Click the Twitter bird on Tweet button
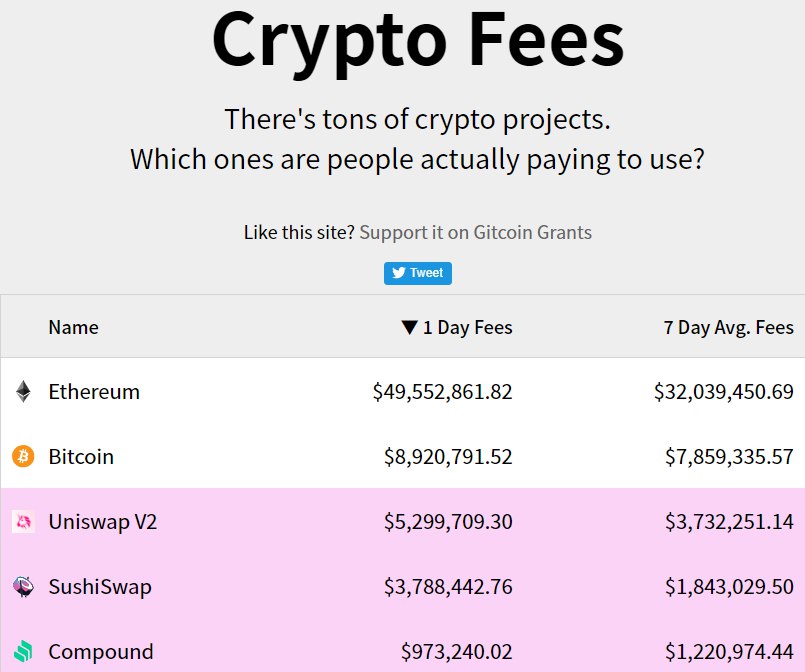This screenshot has width=805, height=672. click(x=399, y=273)
